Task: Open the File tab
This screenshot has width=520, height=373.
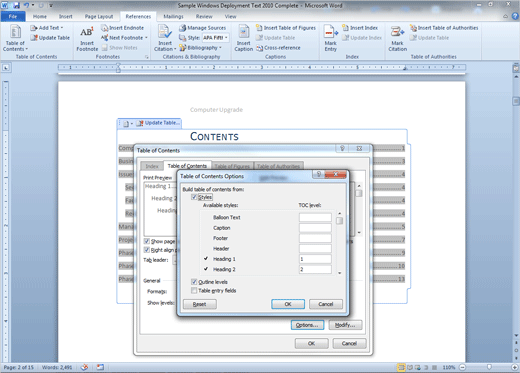Action: click(13, 17)
